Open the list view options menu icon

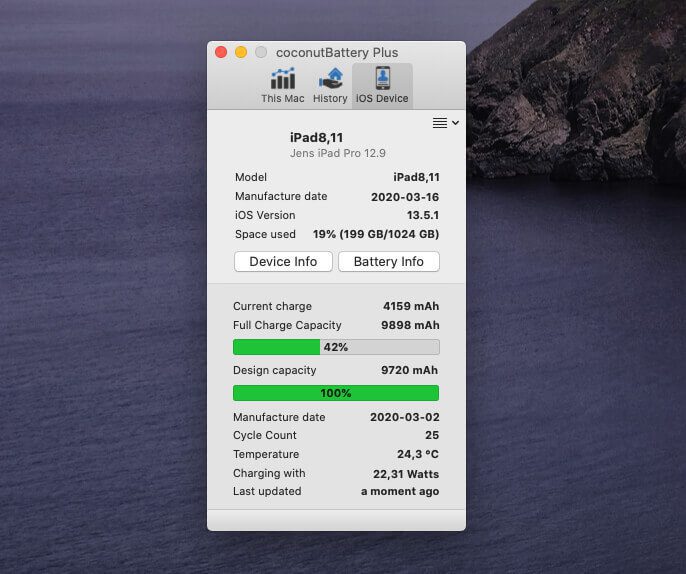(445, 123)
